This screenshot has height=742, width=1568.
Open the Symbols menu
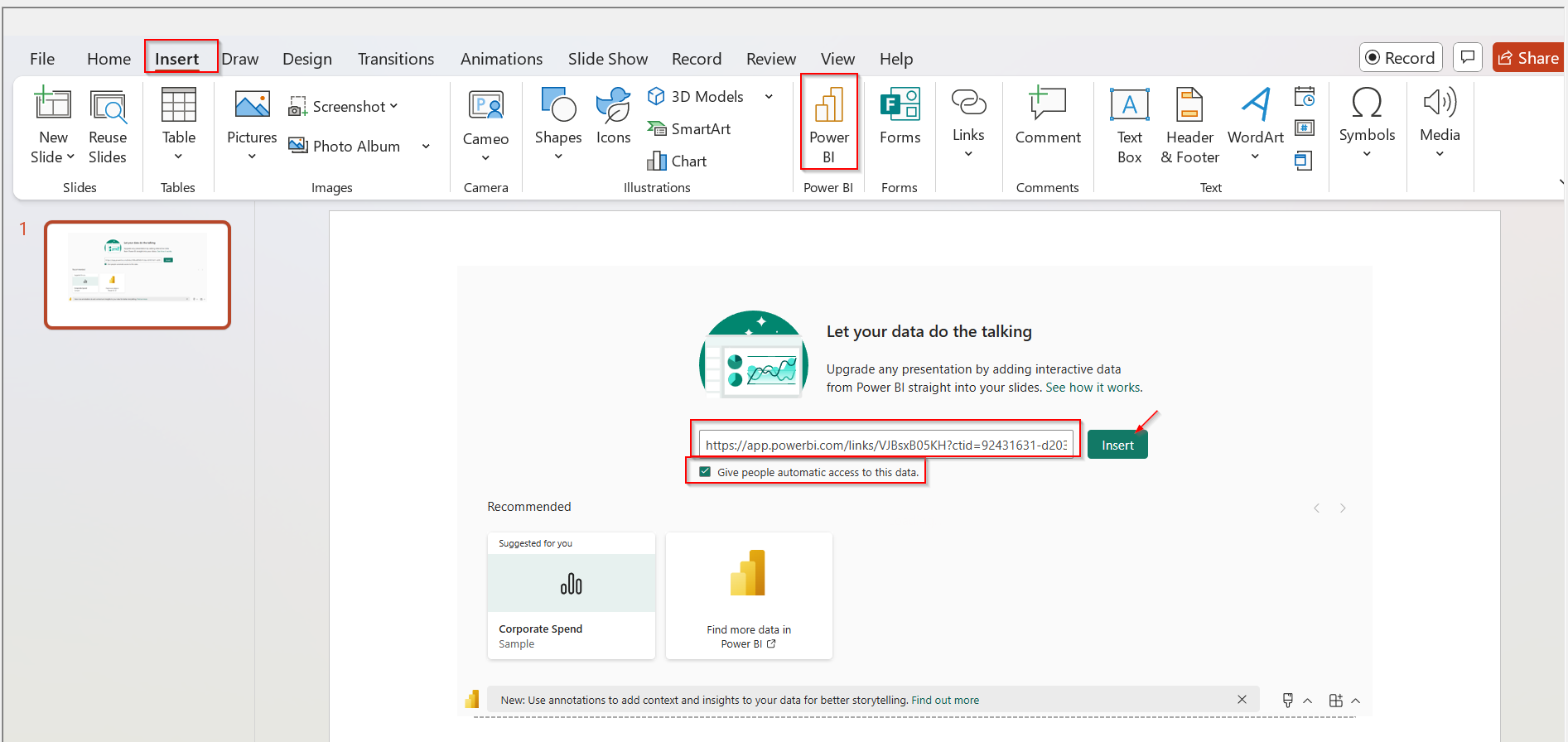(x=1367, y=121)
